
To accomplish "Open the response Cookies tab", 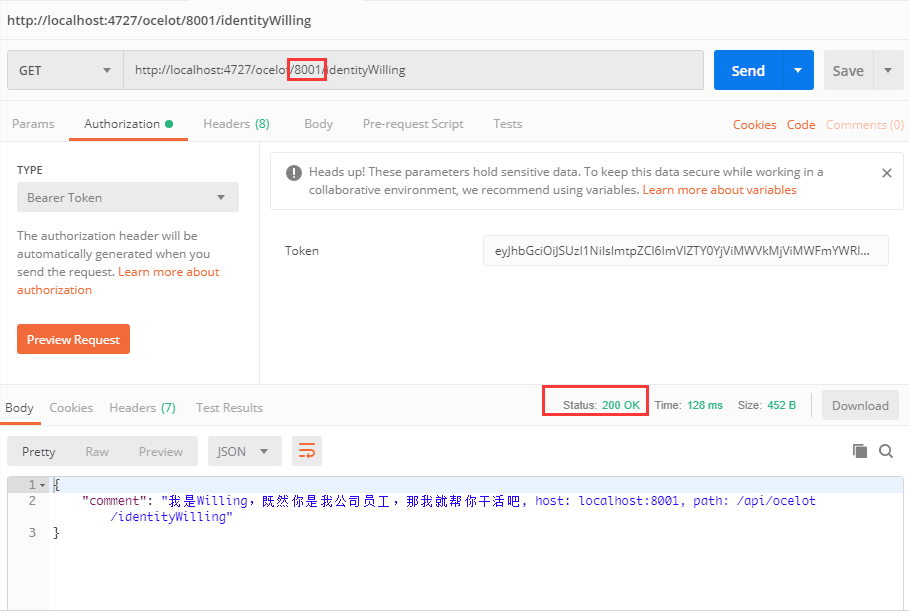I will pyautogui.click(x=71, y=408).
